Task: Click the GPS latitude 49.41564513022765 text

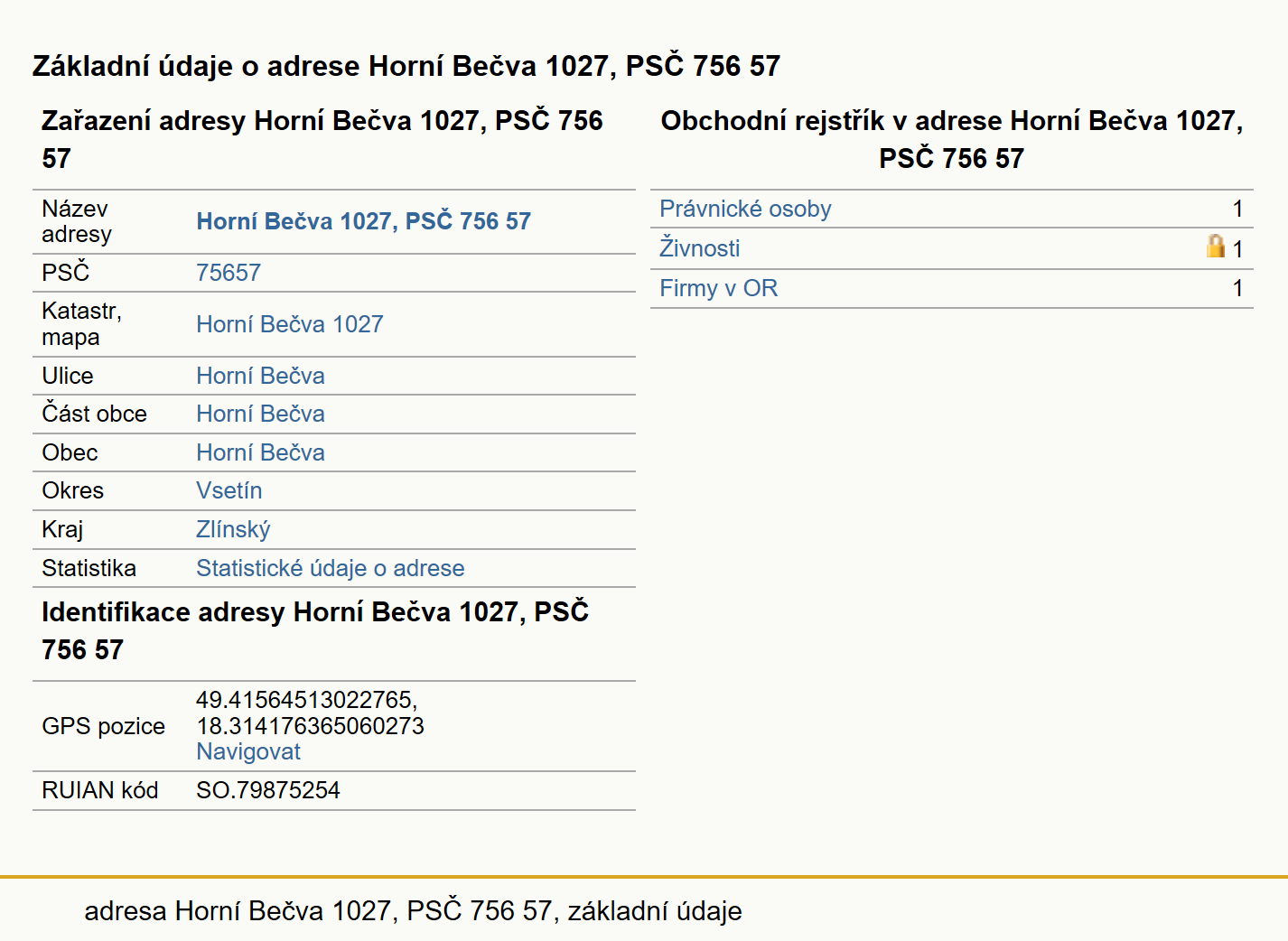Action: (x=306, y=700)
